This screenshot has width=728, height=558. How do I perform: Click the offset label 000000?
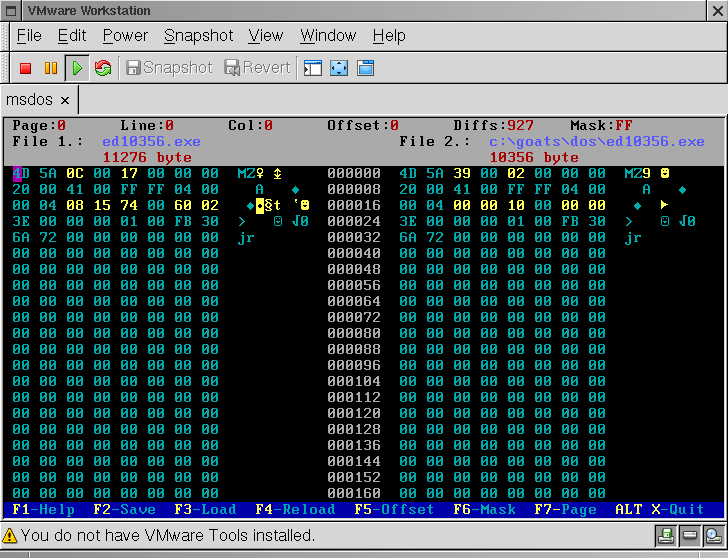(354, 174)
